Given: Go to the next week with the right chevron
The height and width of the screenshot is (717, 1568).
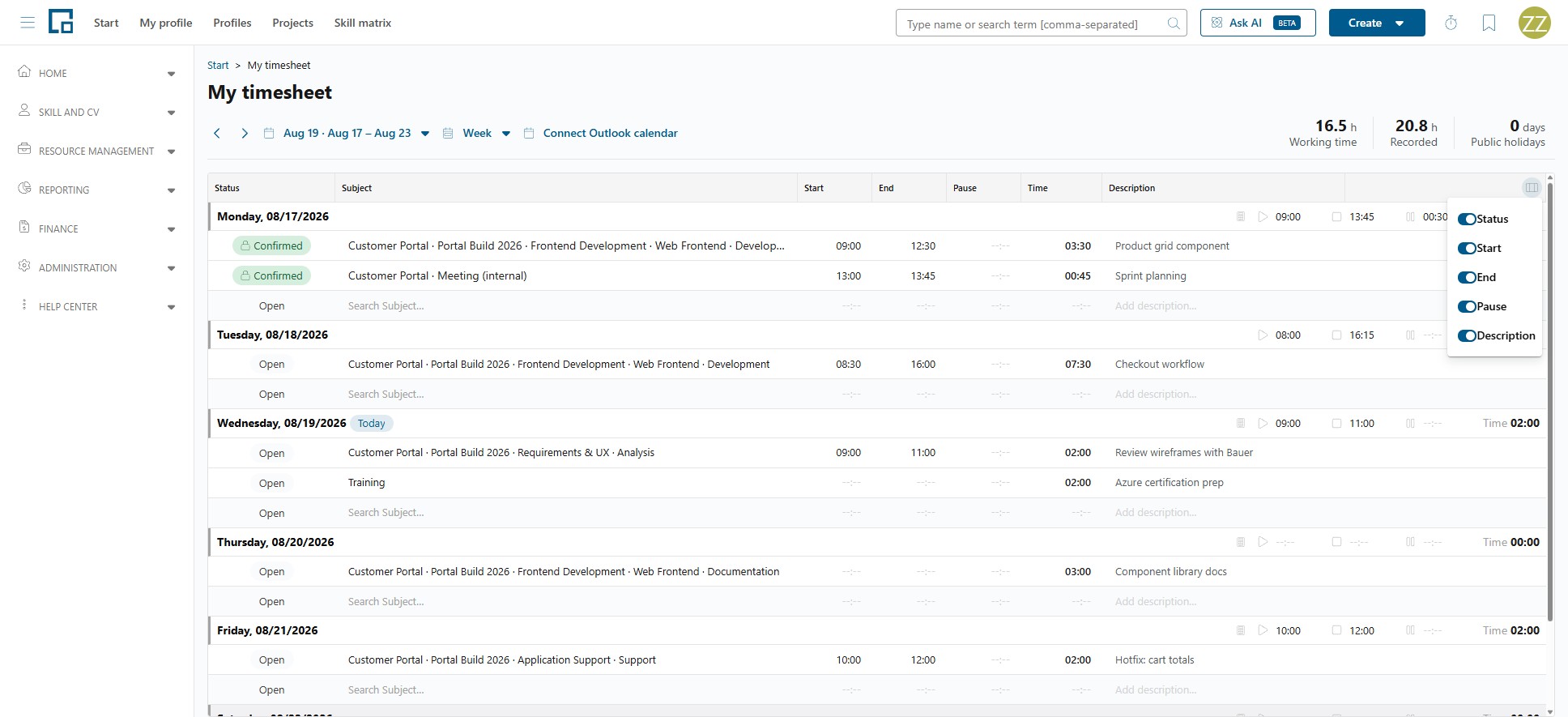Looking at the screenshot, I should click(x=244, y=133).
